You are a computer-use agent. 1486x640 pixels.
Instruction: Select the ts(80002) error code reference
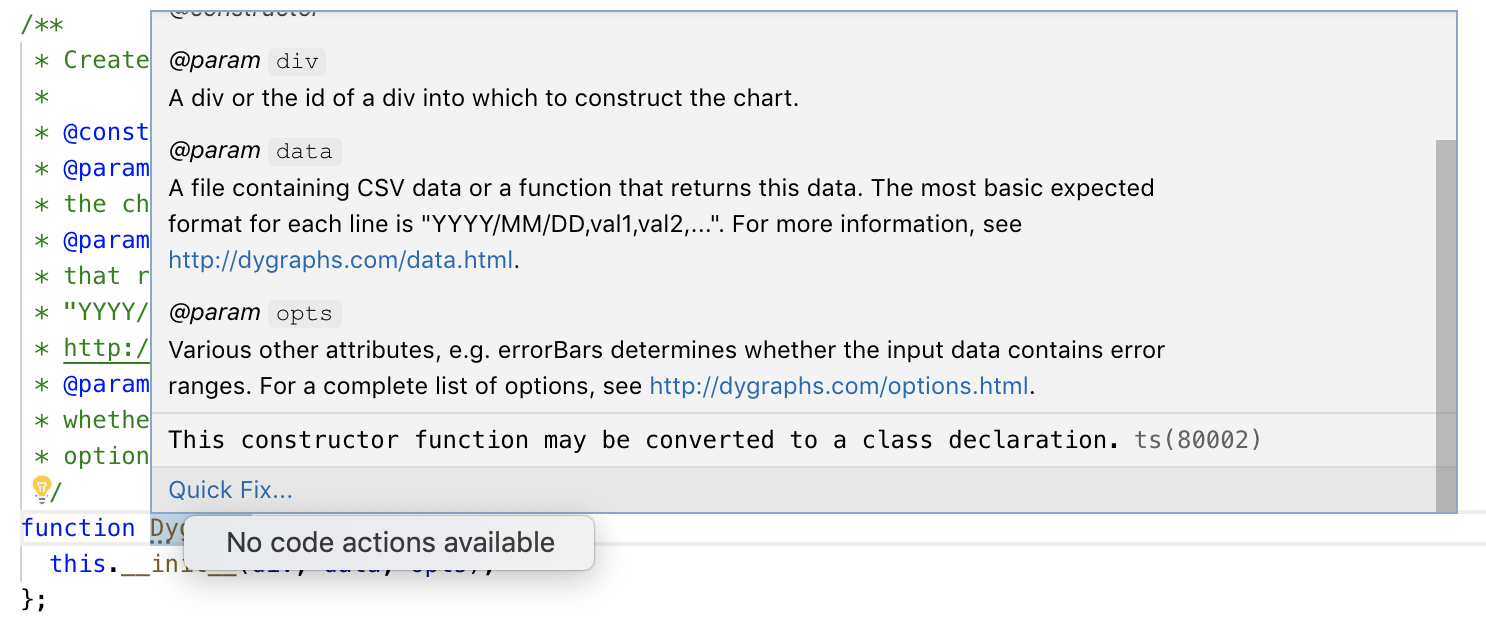tap(1195, 439)
